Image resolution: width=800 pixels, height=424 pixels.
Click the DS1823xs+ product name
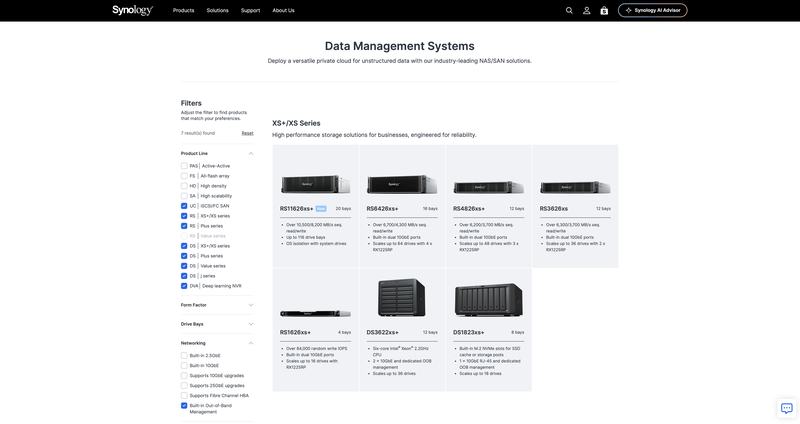pyautogui.click(x=469, y=332)
